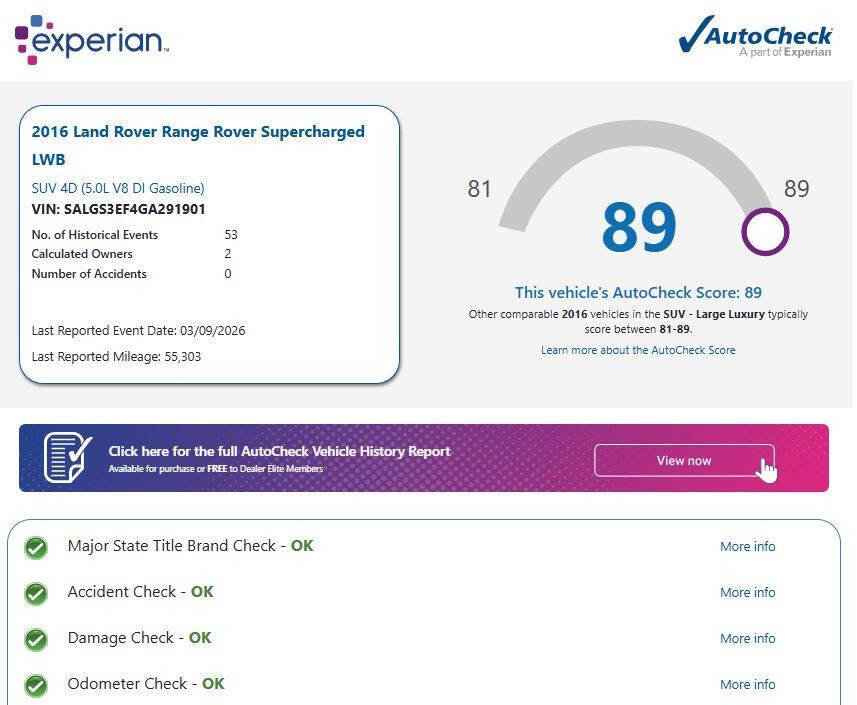This screenshot has height=705, width=857.
Task: Open Learn more about the AutoCheck Score
Action: 638,350
